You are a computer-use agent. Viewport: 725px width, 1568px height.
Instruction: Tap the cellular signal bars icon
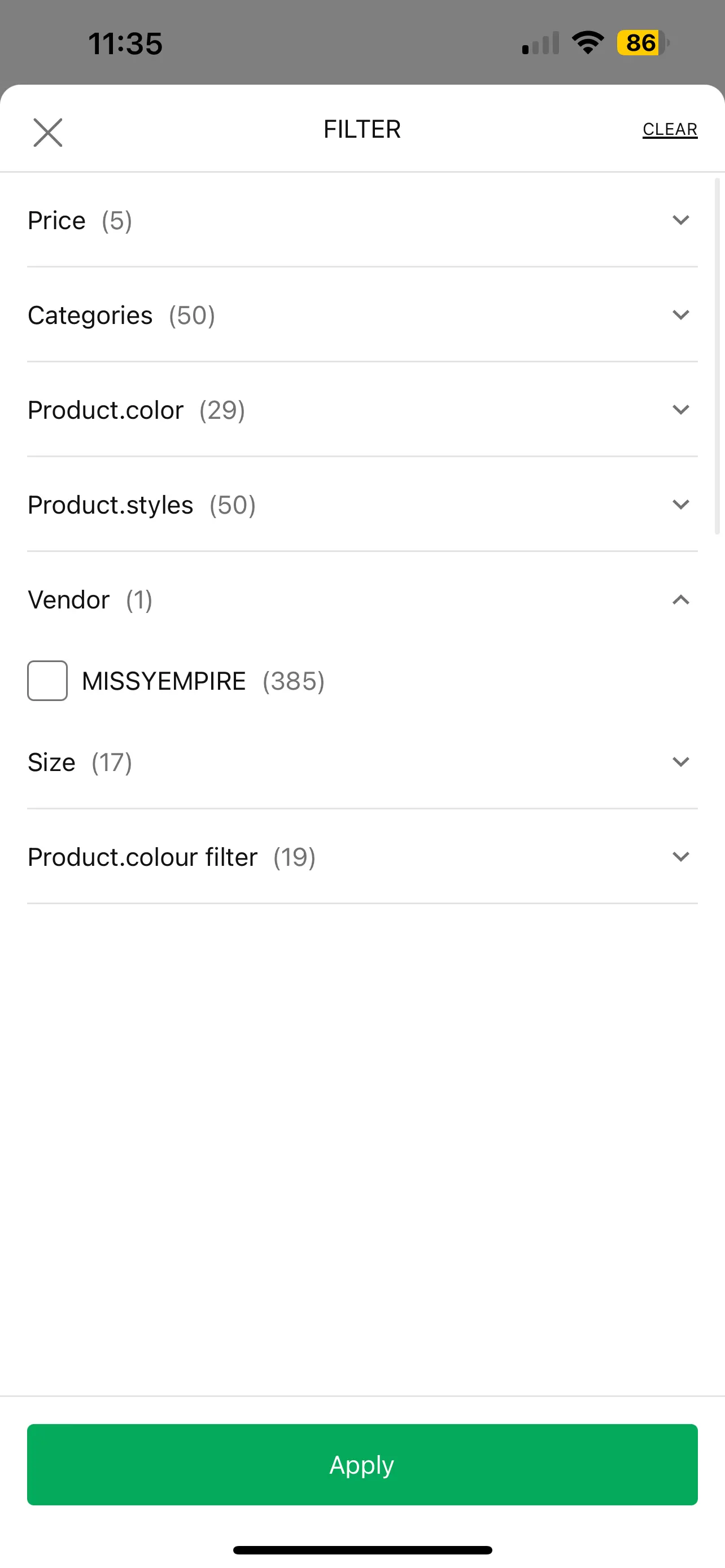pyautogui.click(x=540, y=44)
